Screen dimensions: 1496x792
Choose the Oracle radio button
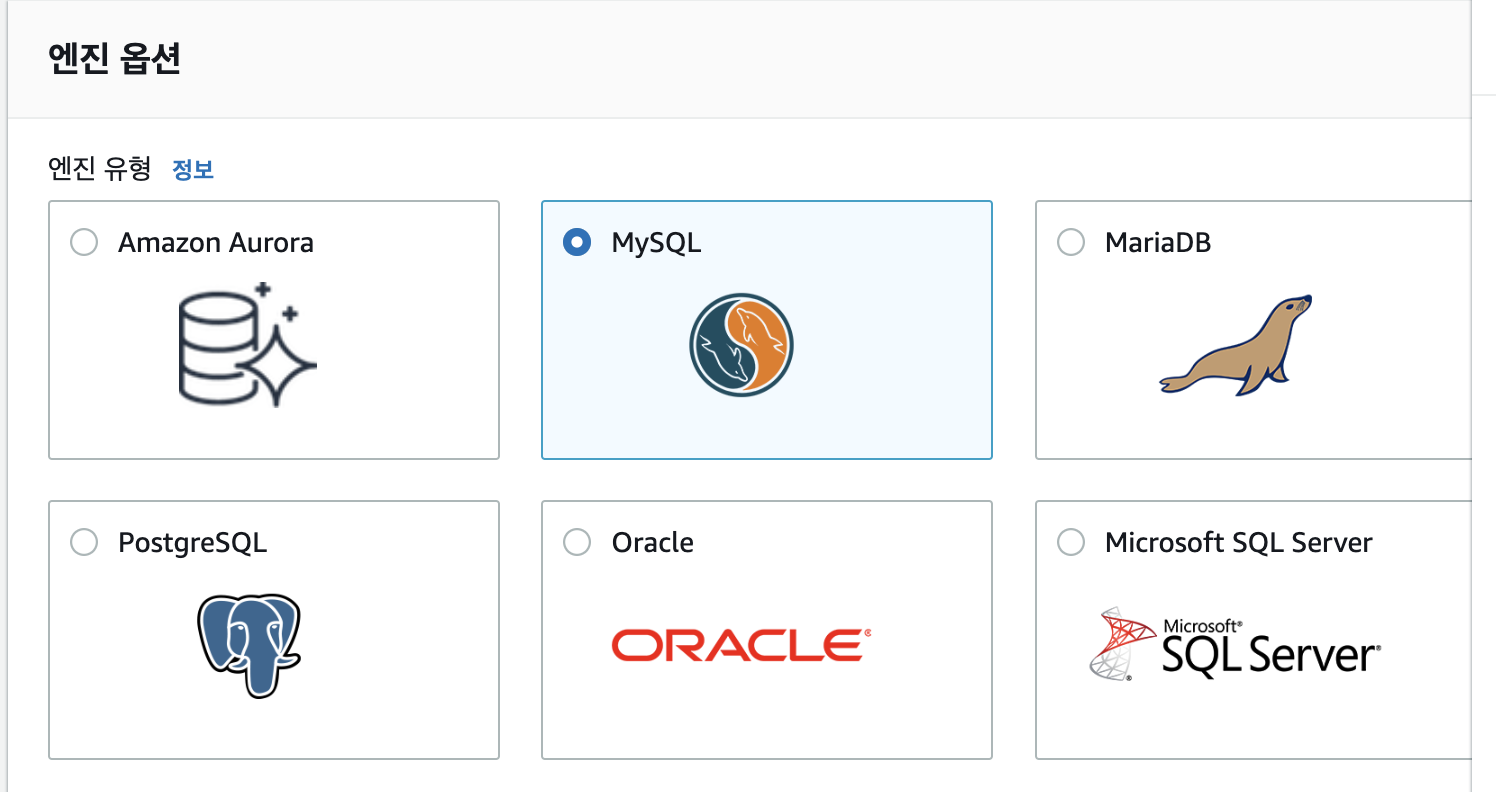(x=577, y=542)
